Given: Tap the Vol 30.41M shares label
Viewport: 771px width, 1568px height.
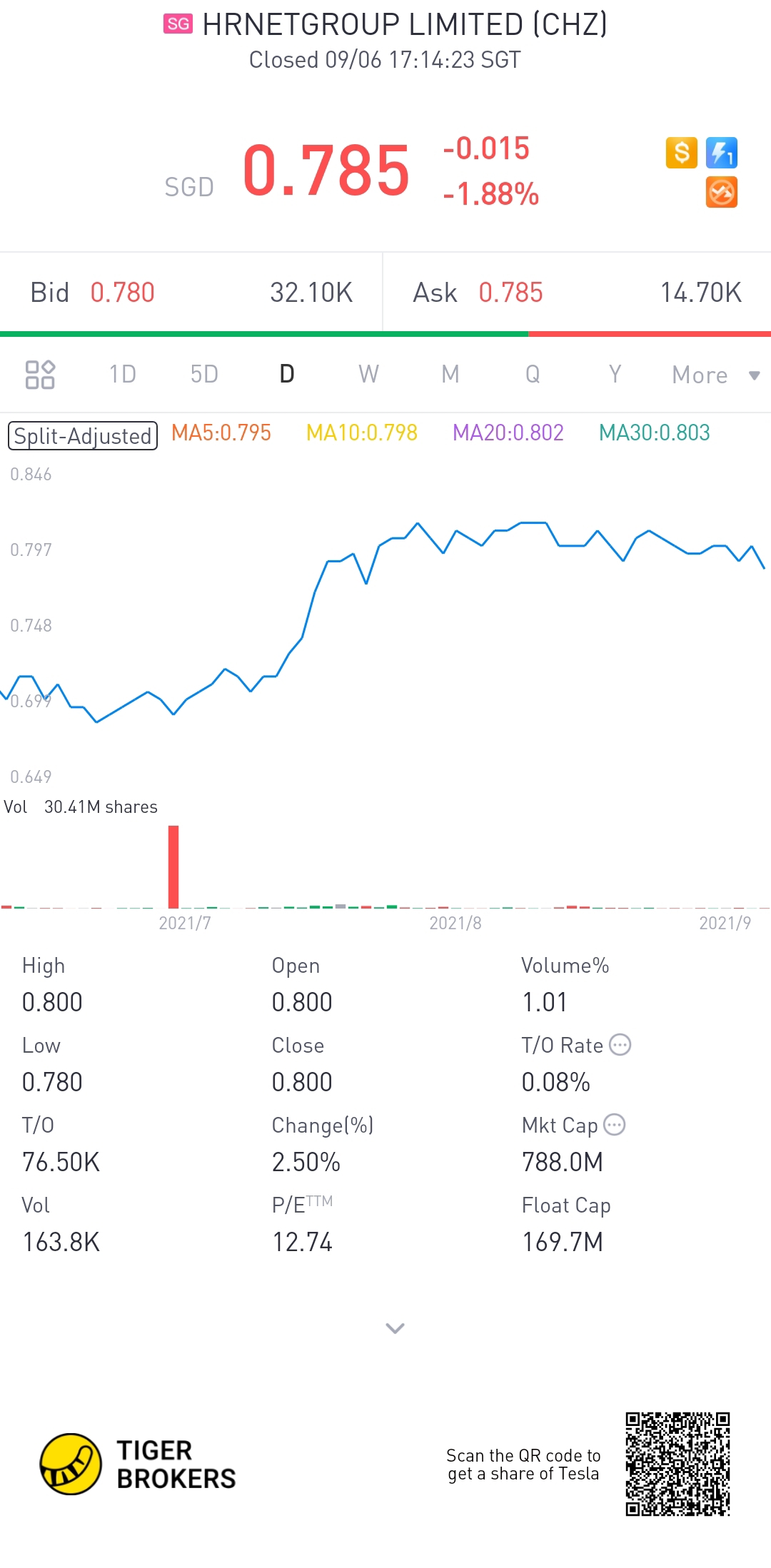Looking at the screenshot, I should pyautogui.click(x=81, y=807).
